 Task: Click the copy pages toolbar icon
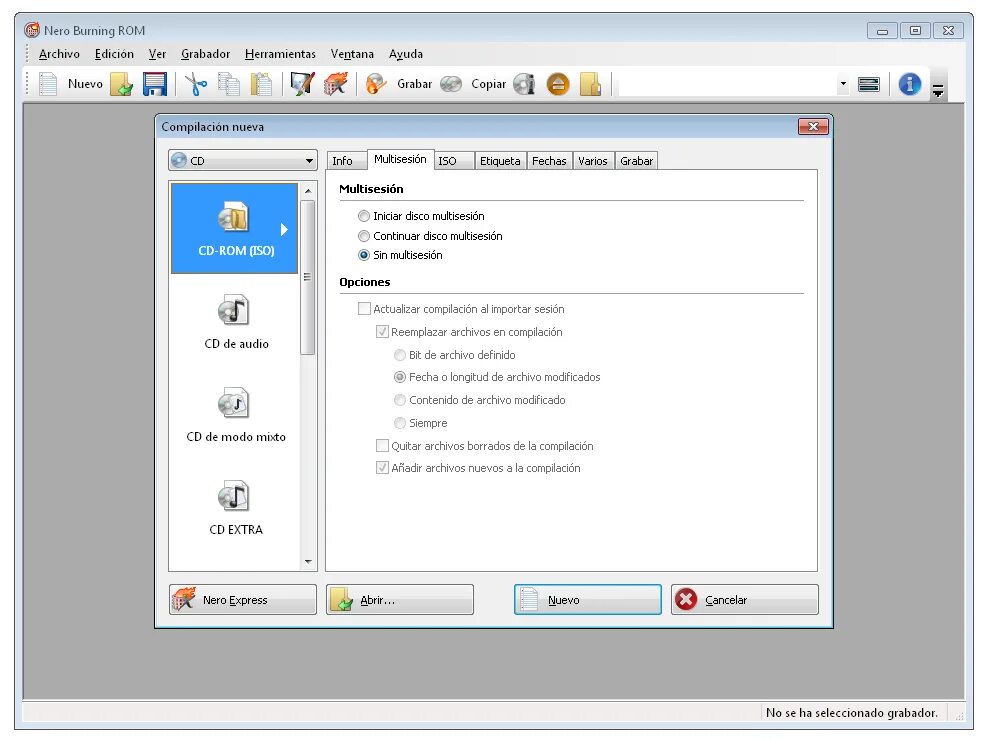coord(229,84)
